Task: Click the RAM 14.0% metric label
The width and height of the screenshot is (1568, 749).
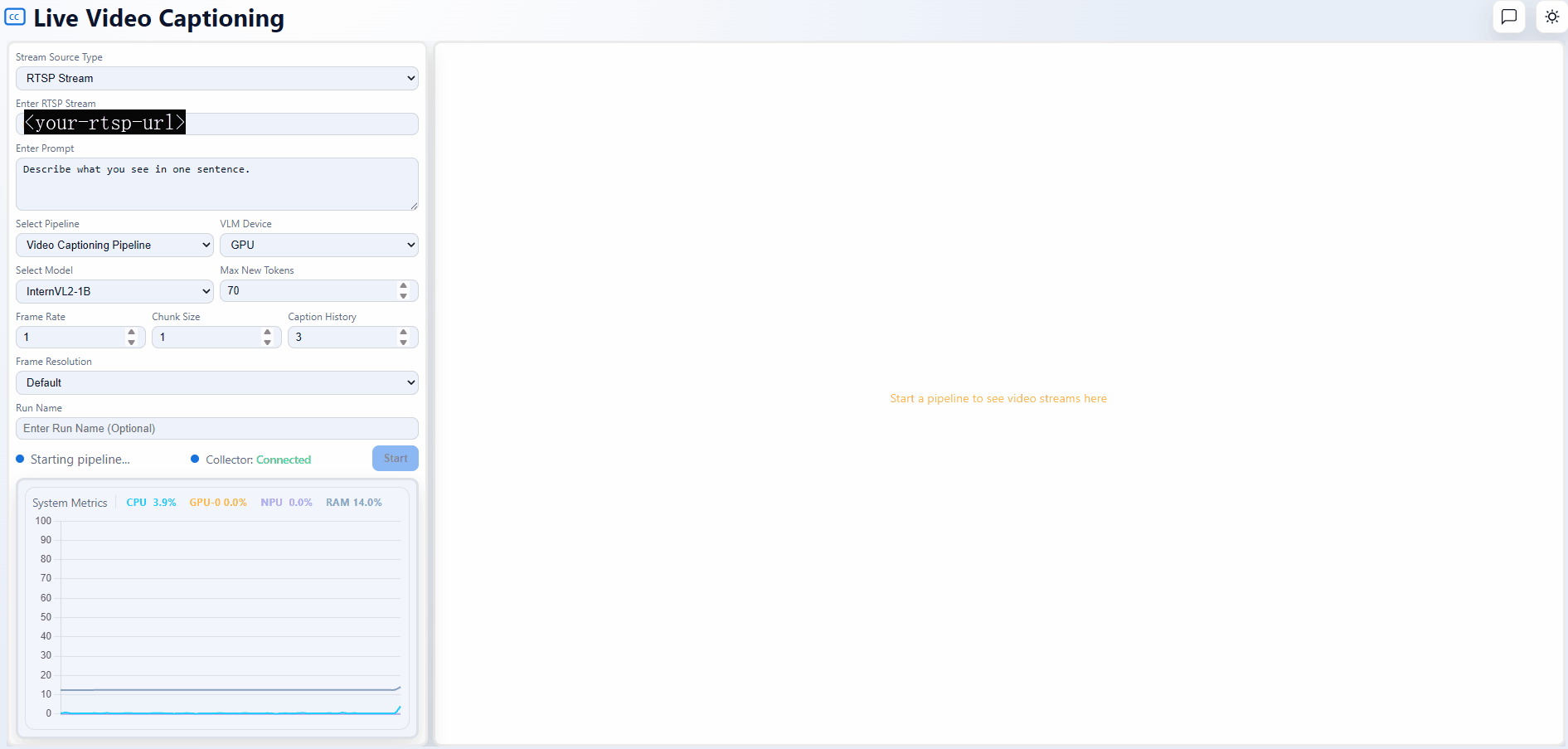Action: (x=354, y=503)
